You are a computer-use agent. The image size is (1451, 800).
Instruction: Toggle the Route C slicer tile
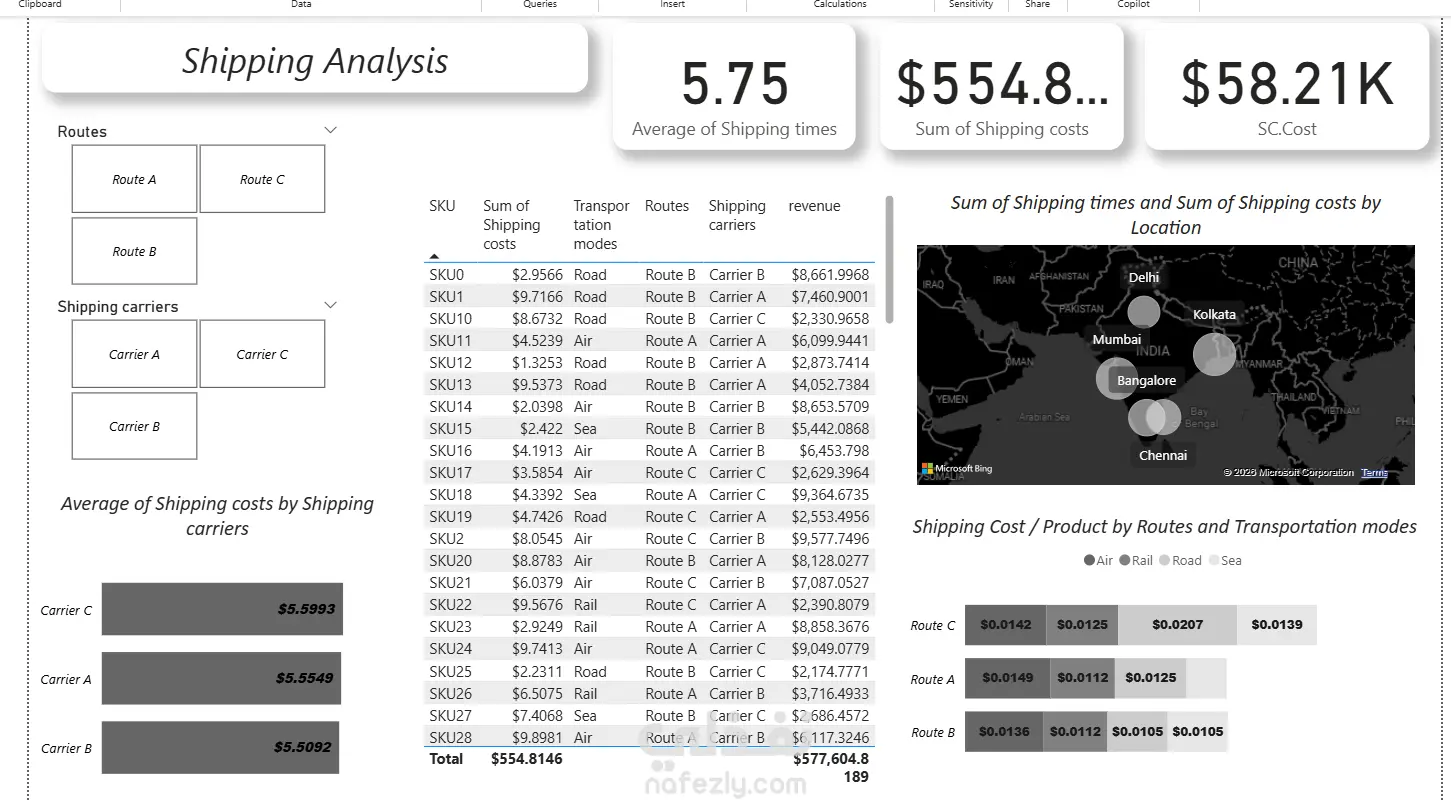[262, 179]
